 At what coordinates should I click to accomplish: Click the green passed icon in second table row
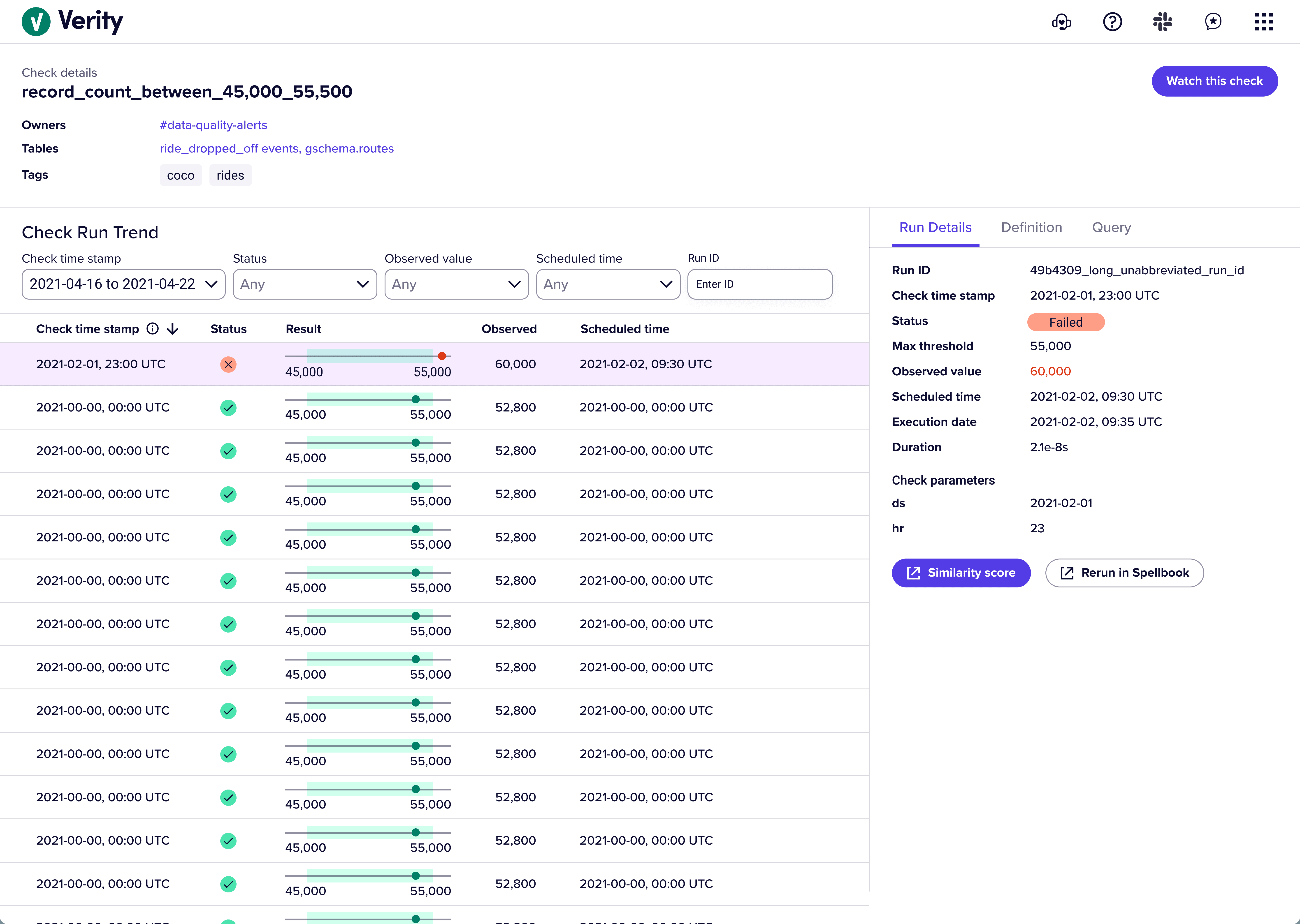tap(228, 407)
